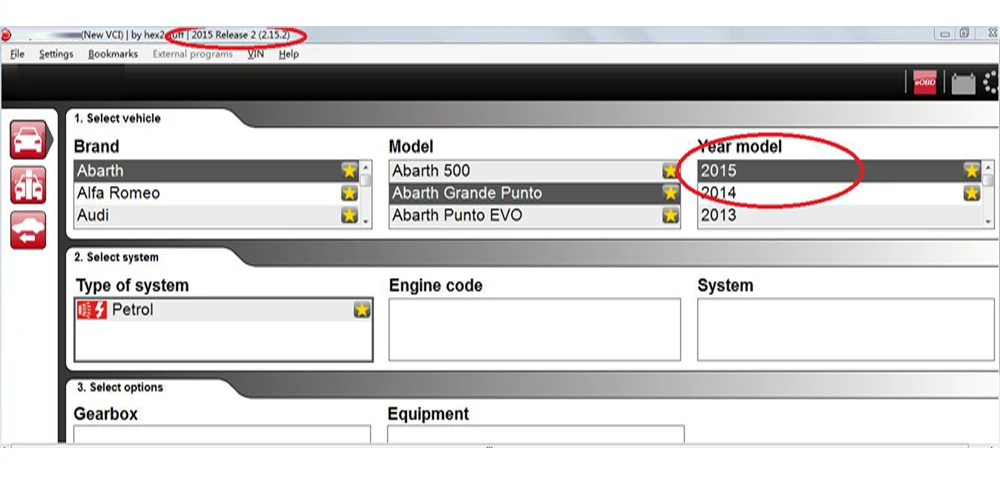Open the VIN menu

click(256, 54)
